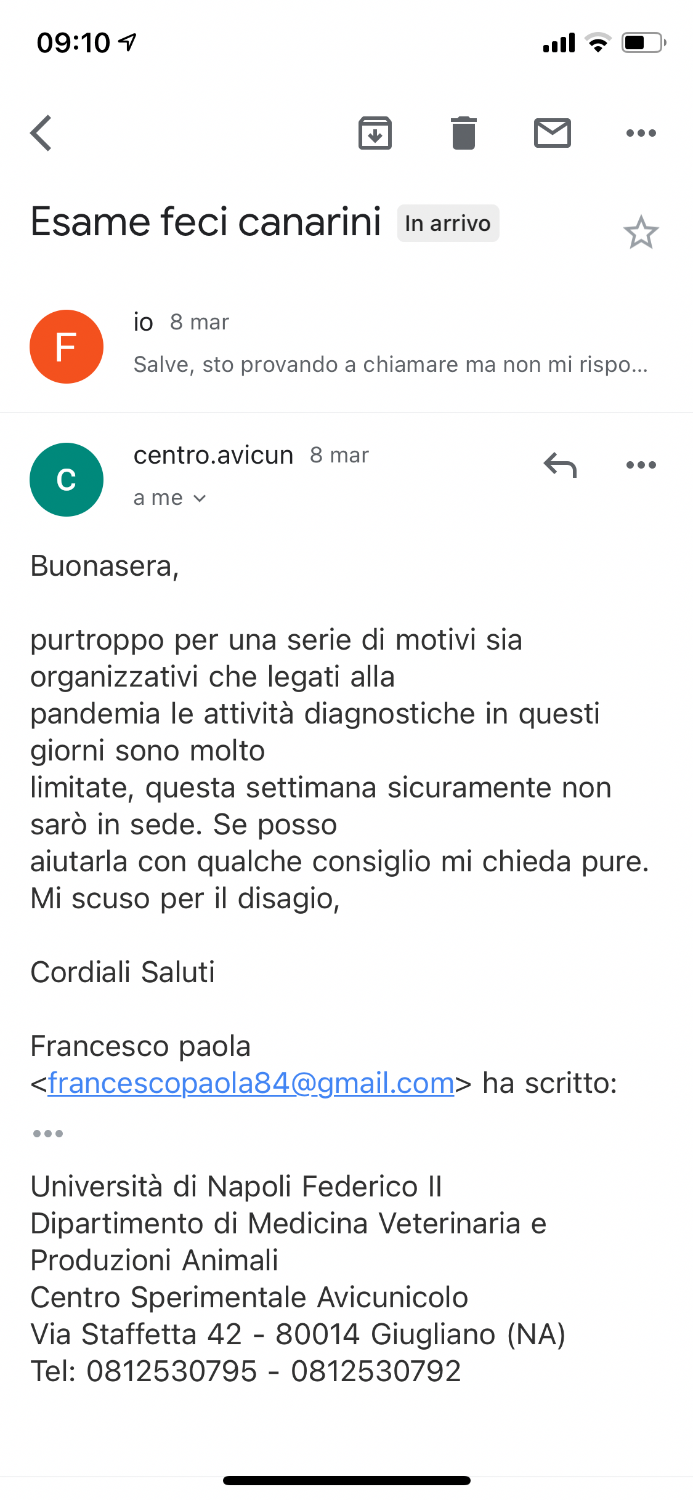Delete the email with trash icon
This screenshot has width=693, height=1500.
(x=464, y=133)
